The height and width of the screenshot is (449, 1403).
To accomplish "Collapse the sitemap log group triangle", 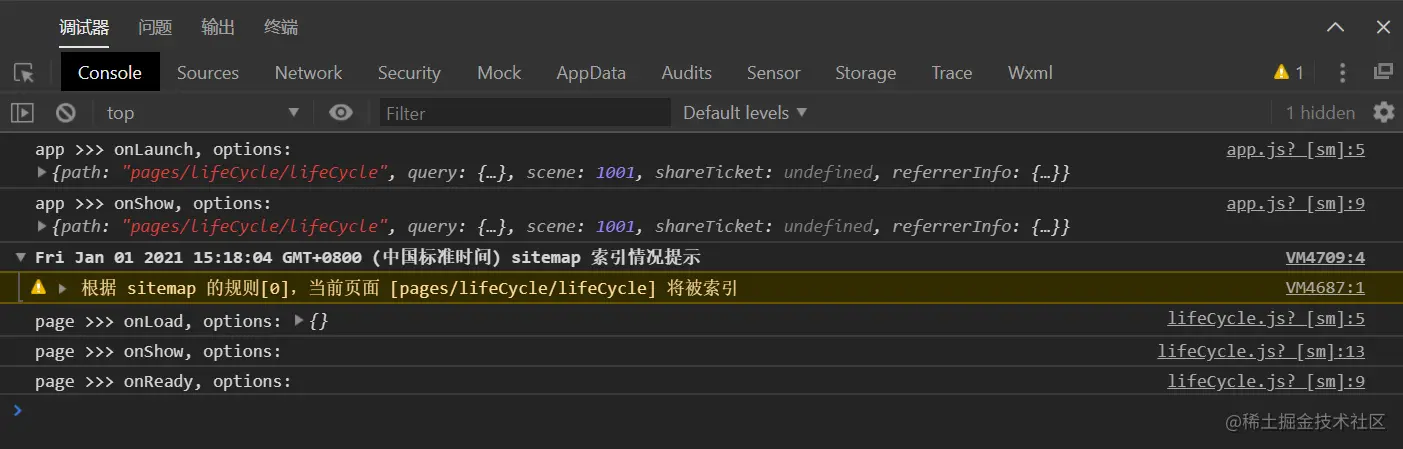I will [21, 258].
